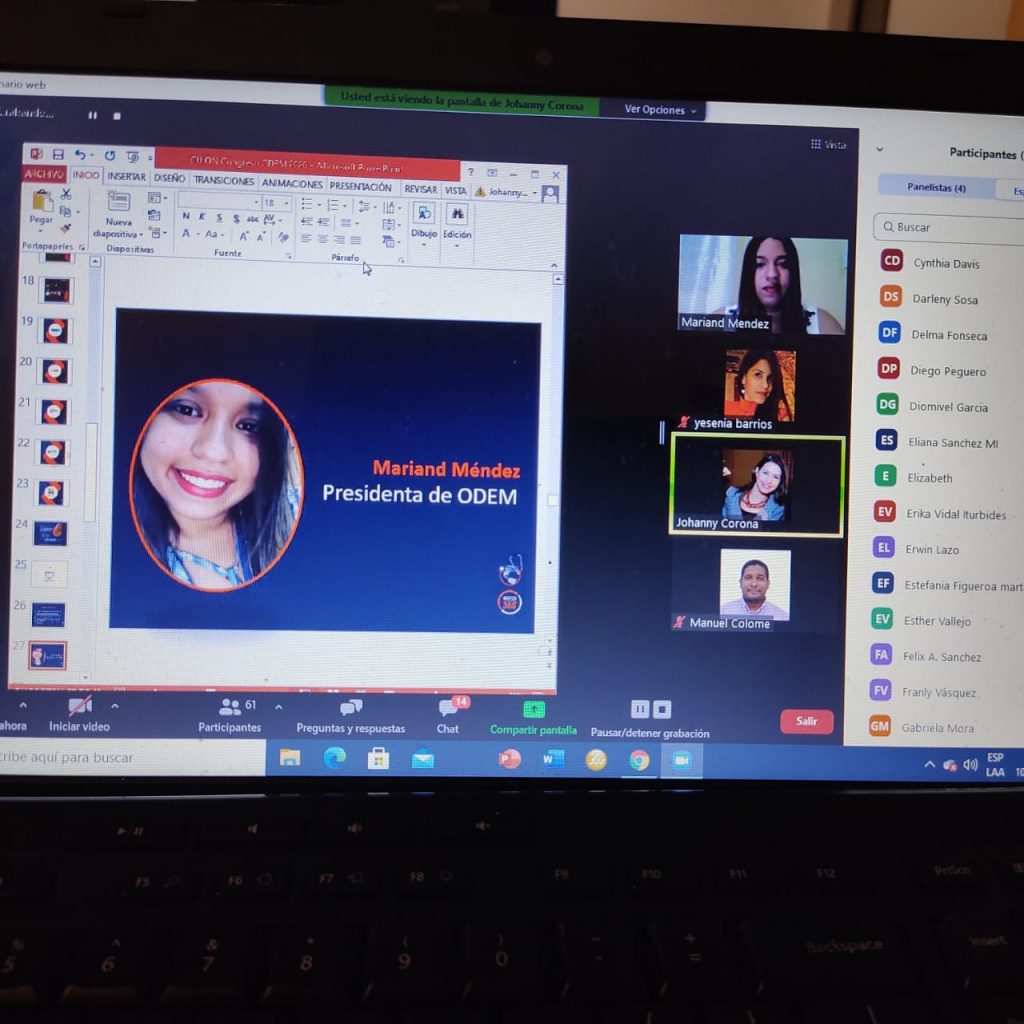Click the Pegar paste icon in PowerPoint

point(42,201)
